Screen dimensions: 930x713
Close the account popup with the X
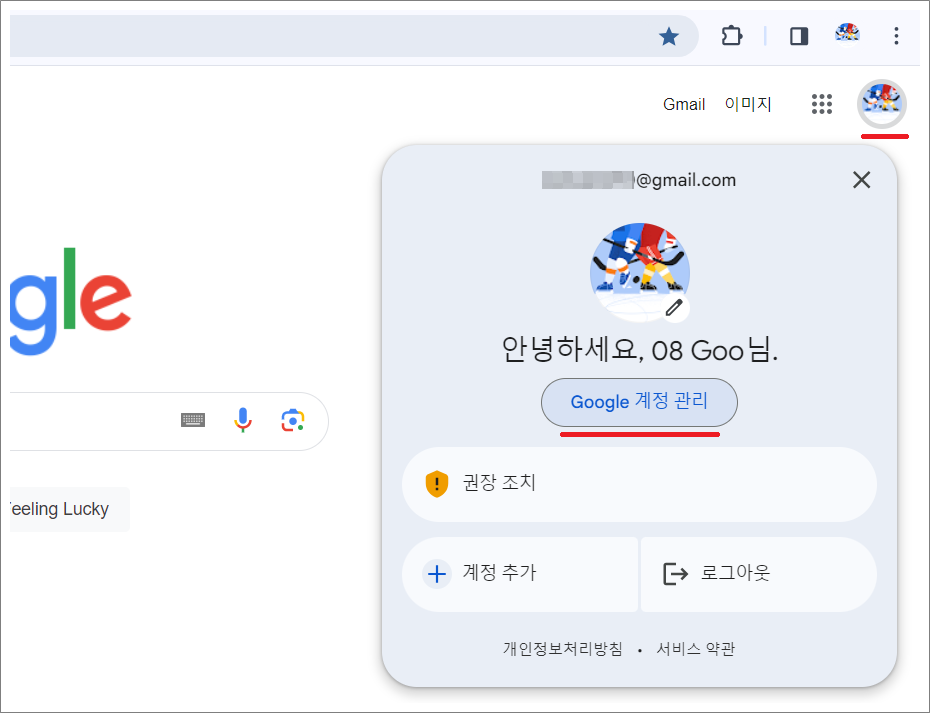pos(861,180)
